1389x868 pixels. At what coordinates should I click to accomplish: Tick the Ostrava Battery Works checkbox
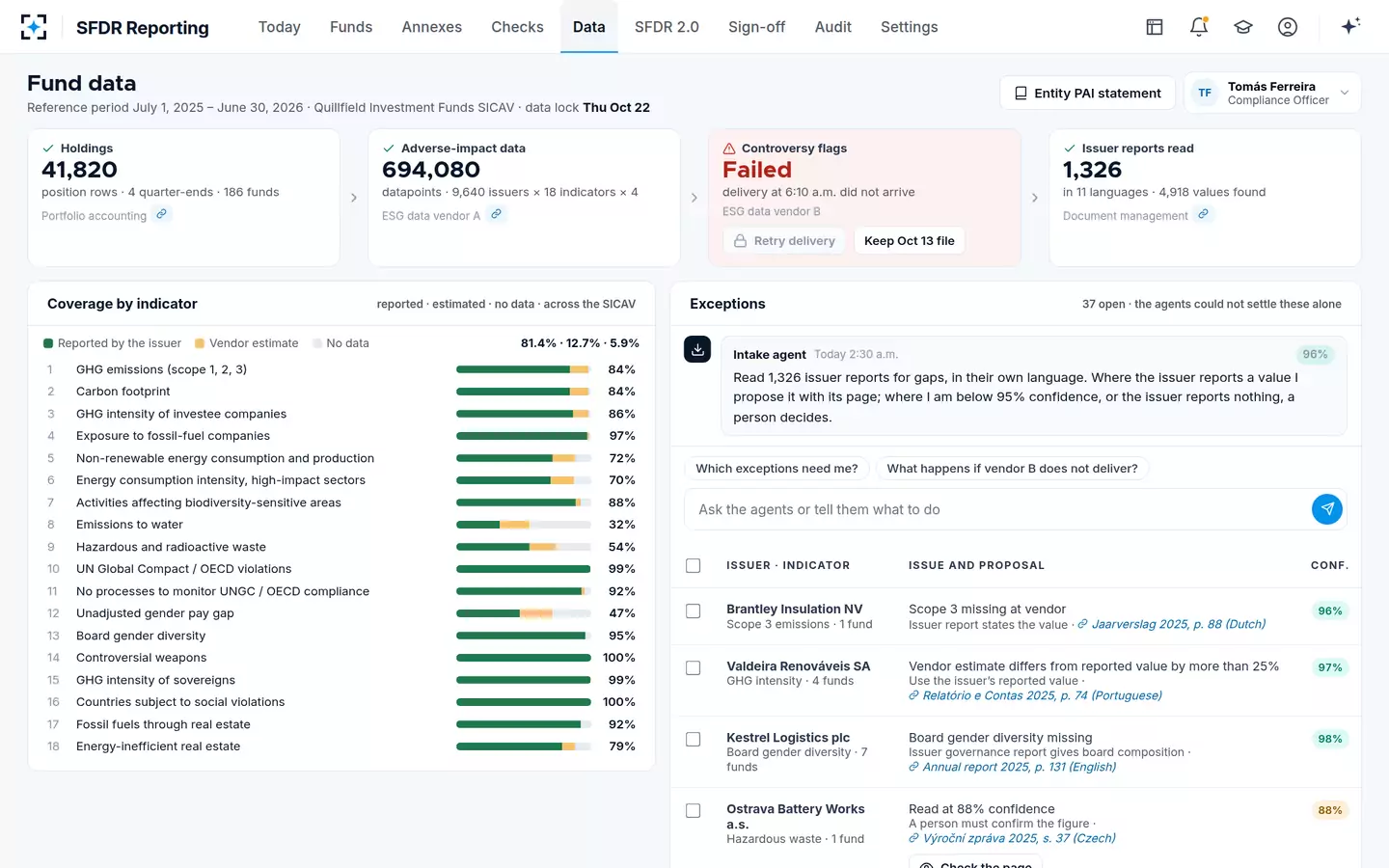(693, 810)
